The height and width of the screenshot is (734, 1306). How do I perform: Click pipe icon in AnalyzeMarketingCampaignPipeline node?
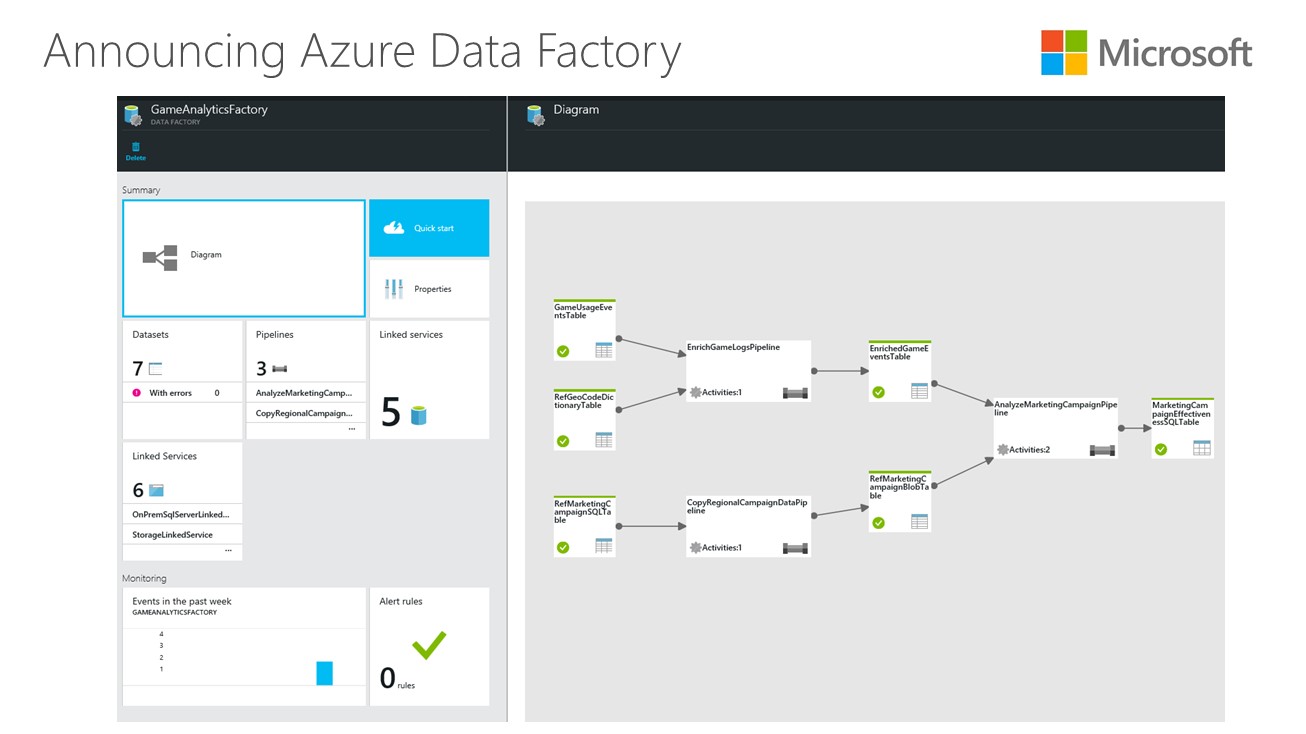[1101, 450]
